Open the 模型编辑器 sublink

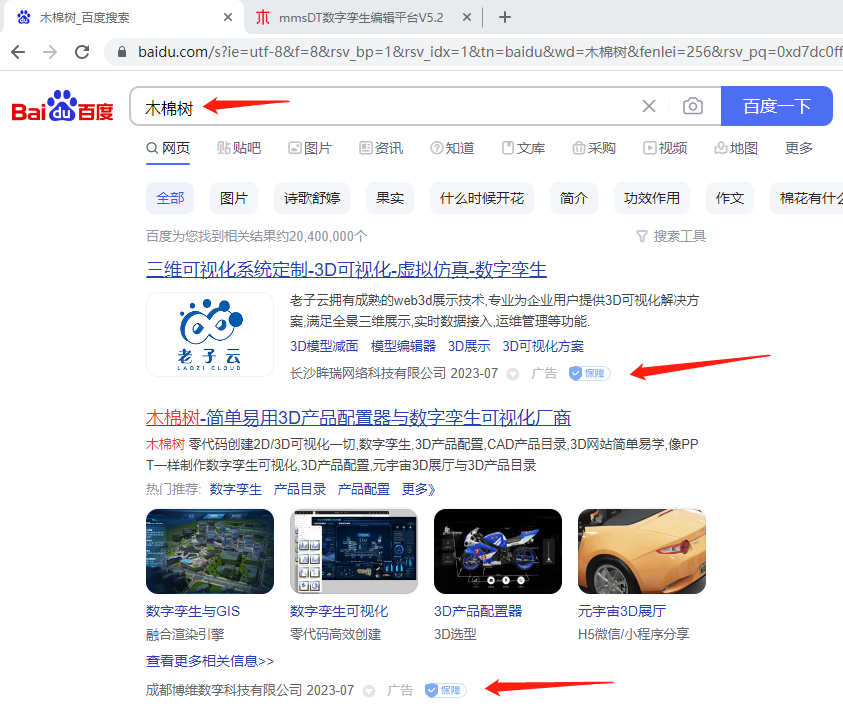(x=403, y=346)
